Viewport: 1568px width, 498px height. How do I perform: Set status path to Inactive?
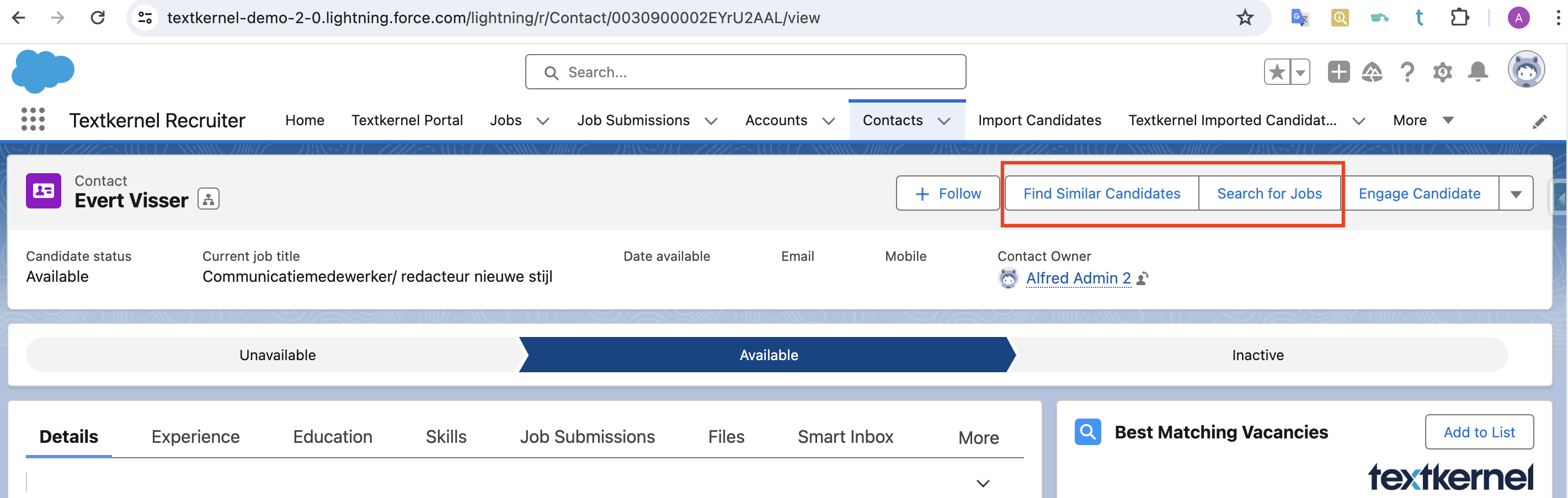pos(1257,355)
